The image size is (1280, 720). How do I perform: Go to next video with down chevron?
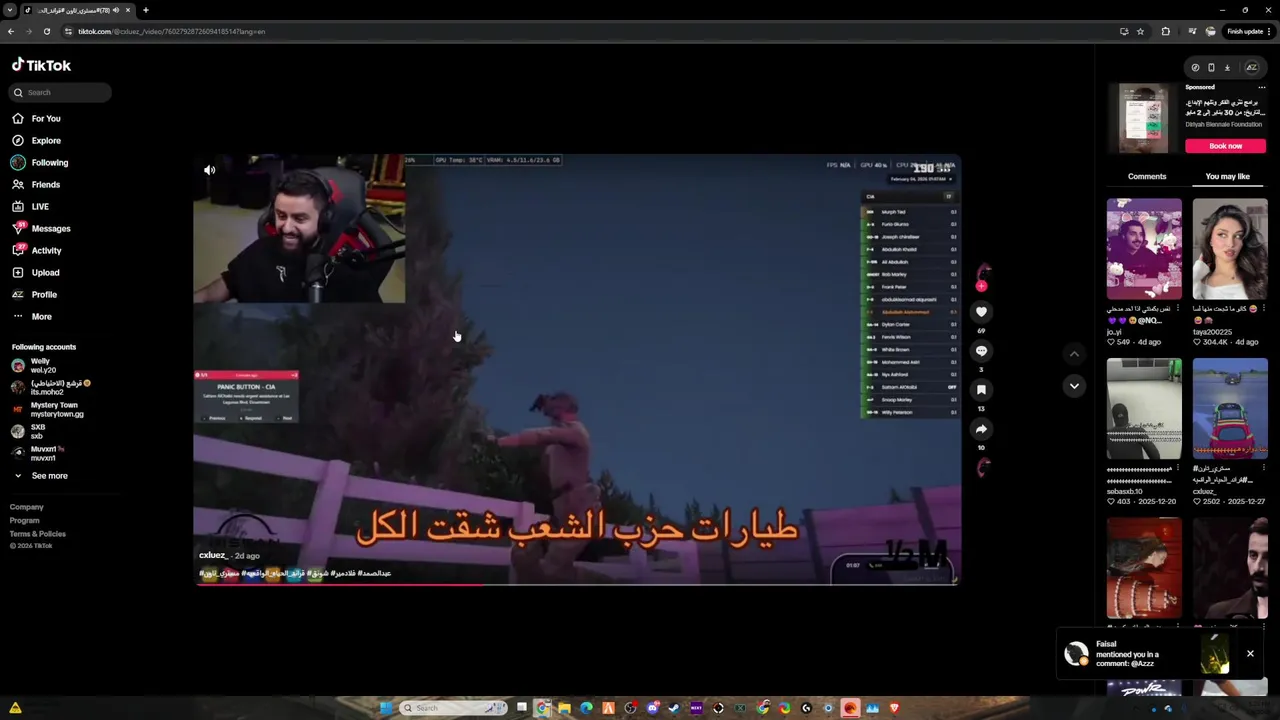(x=1074, y=386)
